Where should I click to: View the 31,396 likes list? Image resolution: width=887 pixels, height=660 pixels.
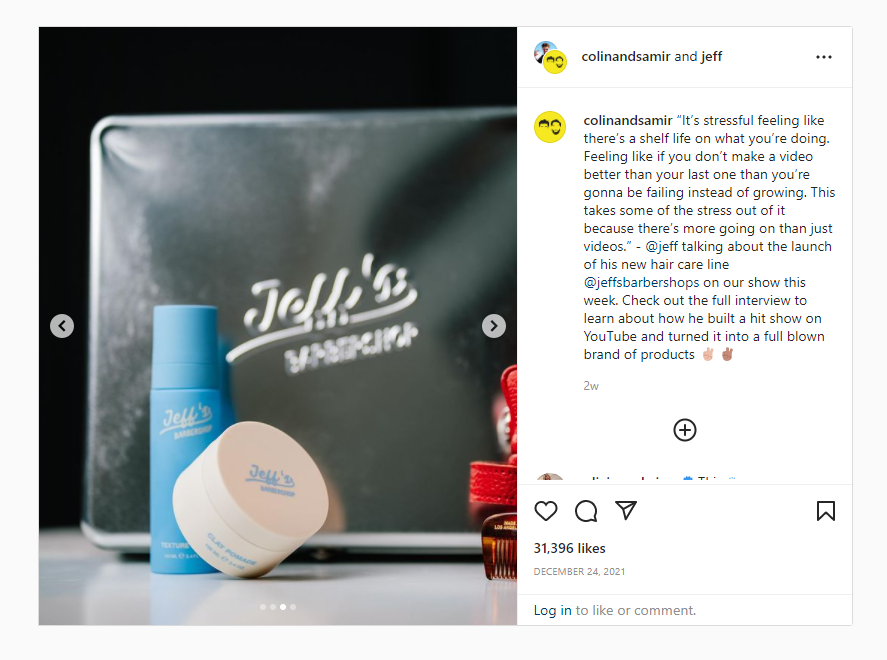(x=569, y=548)
